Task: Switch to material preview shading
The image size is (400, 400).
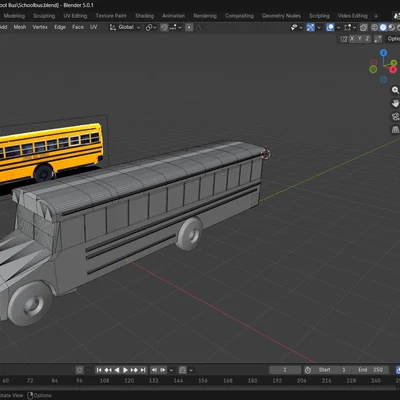Action: (392, 27)
